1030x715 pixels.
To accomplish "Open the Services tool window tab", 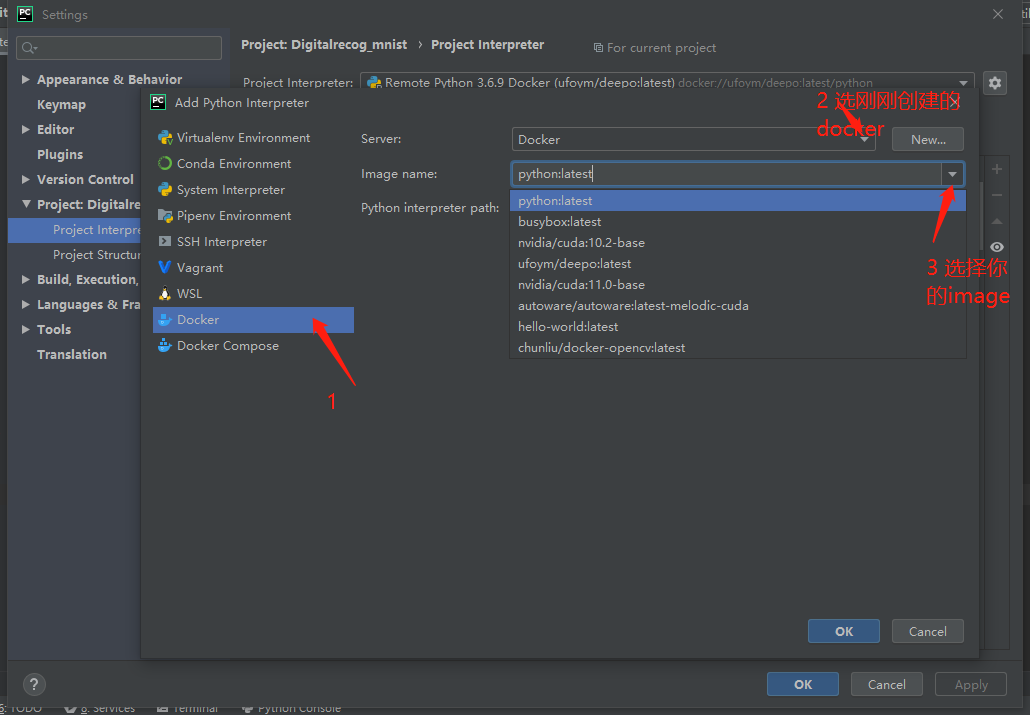I will click(x=100, y=709).
